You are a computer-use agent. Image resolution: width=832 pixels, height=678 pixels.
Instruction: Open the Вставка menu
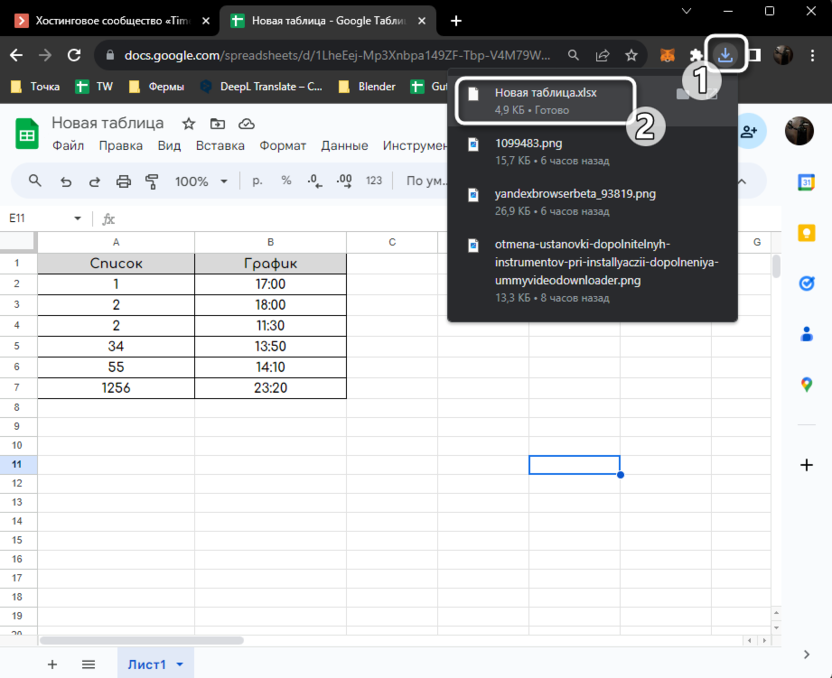point(220,146)
